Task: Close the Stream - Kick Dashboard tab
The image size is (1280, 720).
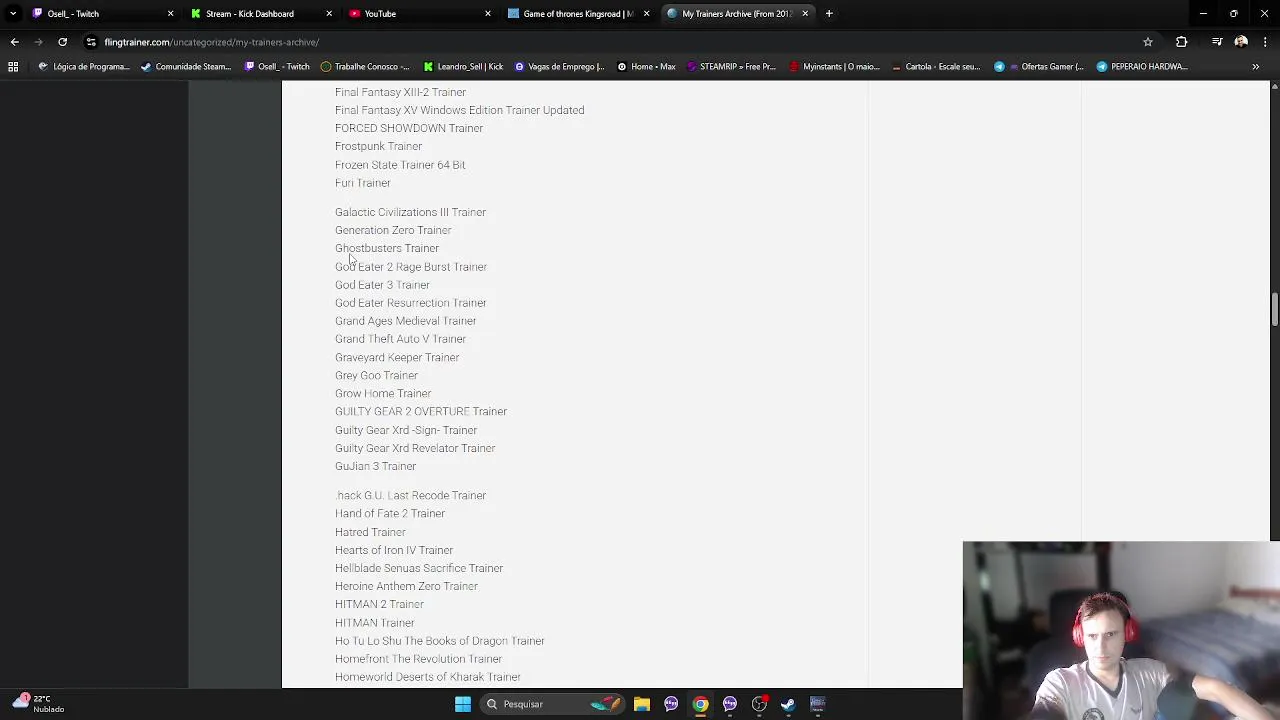Action: pos(329,14)
